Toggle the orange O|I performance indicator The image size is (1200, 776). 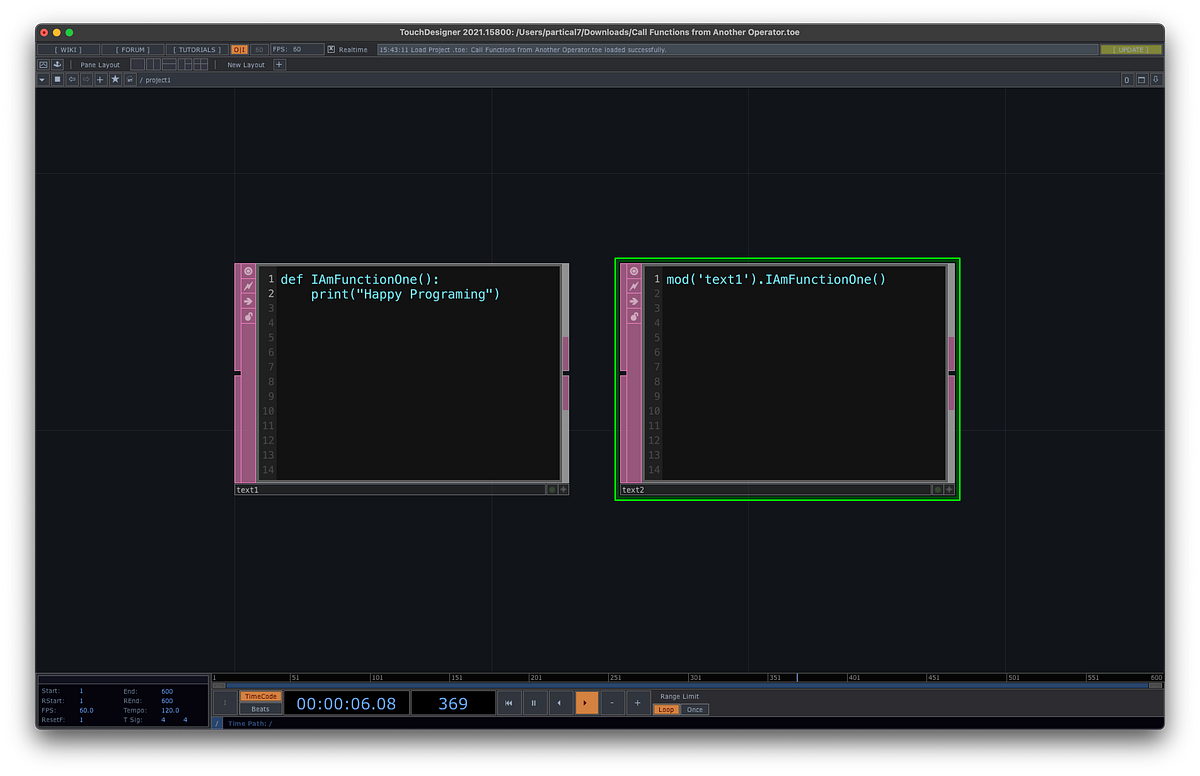tap(238, 48)
